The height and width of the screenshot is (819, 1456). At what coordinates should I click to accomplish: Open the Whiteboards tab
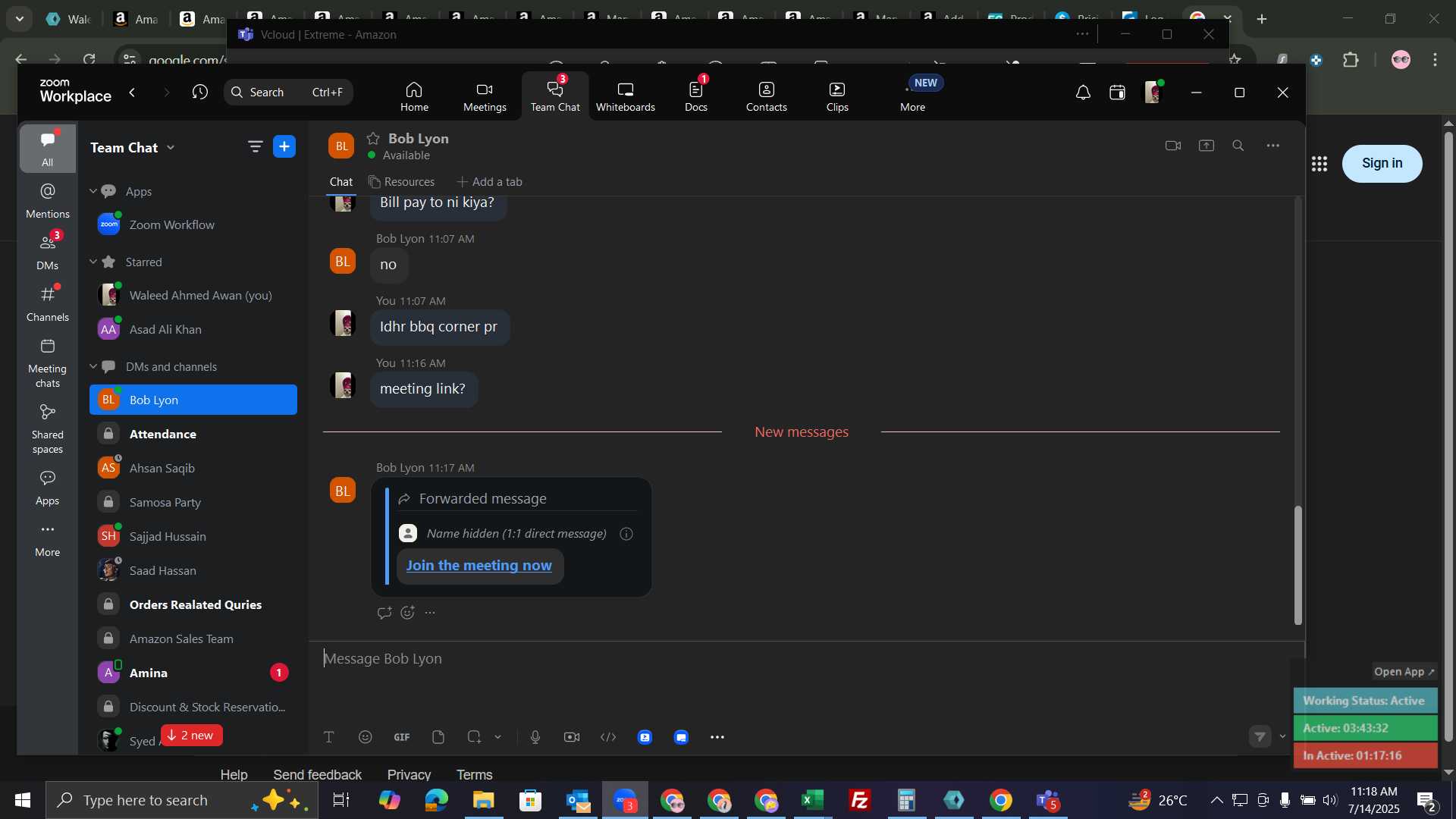click(x=625, y=96)
